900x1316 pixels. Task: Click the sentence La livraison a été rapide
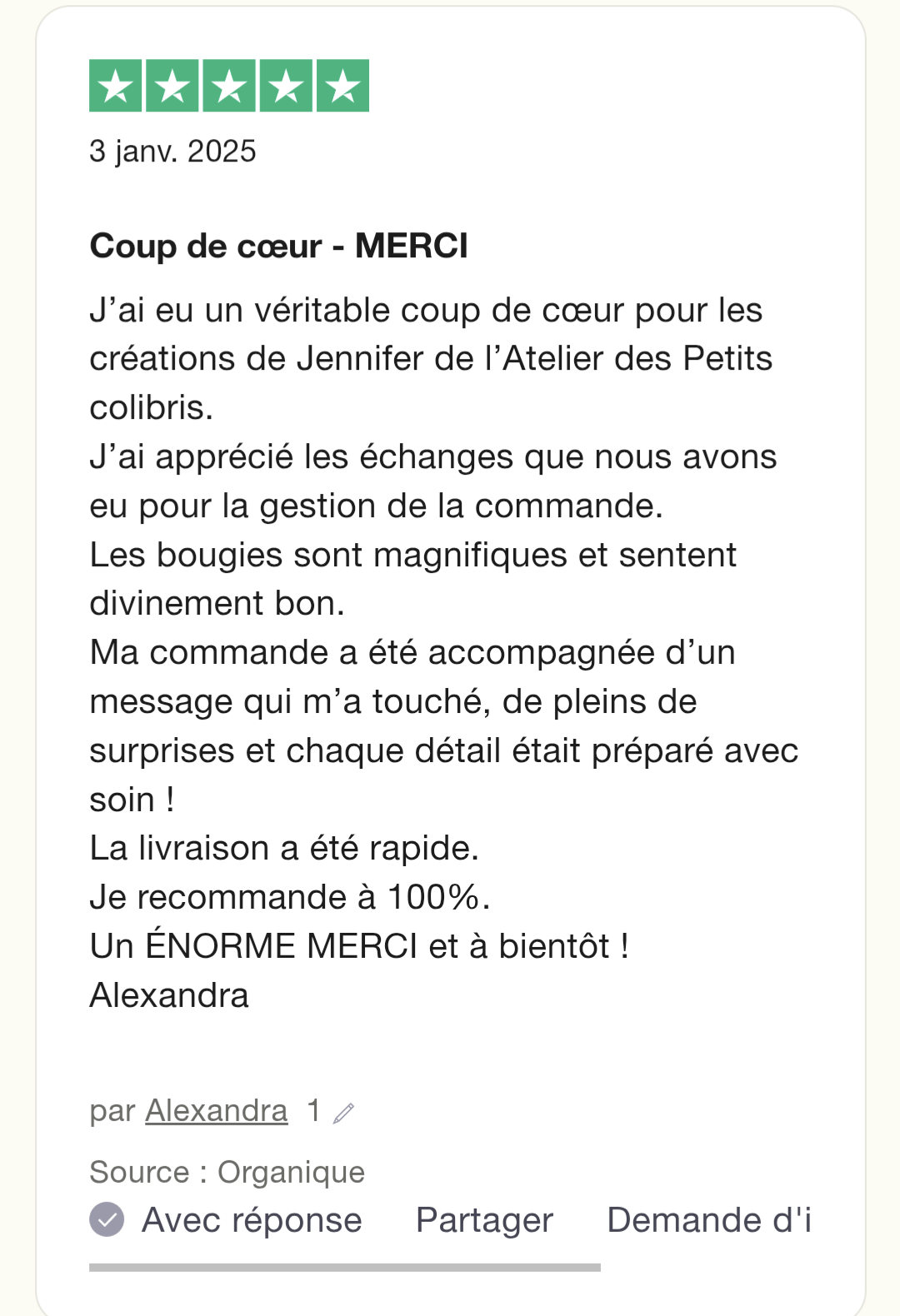[284, 848]
